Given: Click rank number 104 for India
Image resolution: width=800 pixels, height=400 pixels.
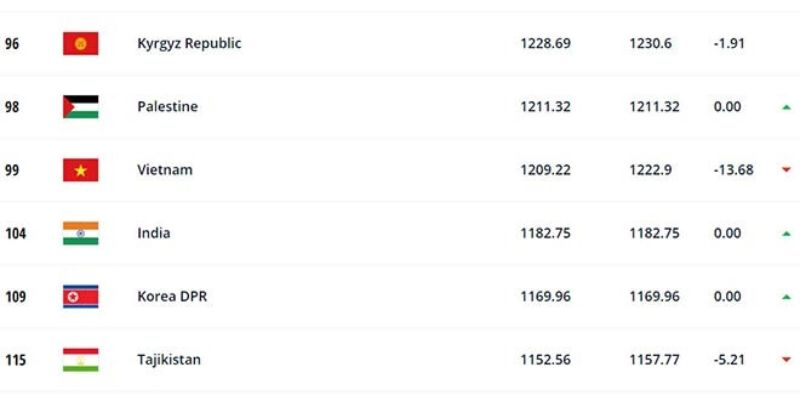Looking at the screenshot, I should click(x=15, y=234).
